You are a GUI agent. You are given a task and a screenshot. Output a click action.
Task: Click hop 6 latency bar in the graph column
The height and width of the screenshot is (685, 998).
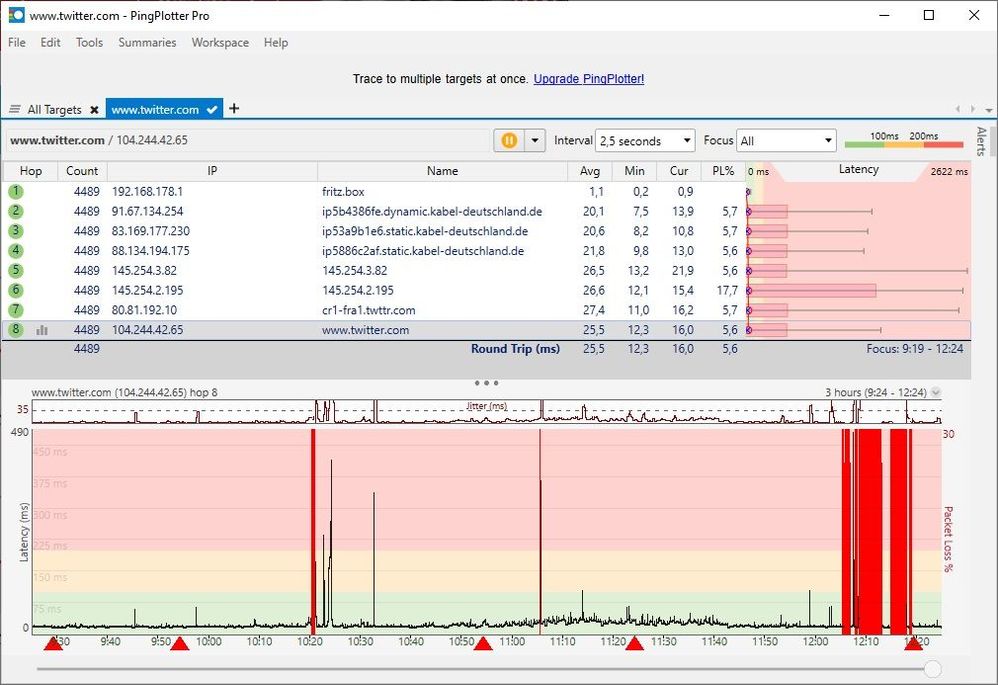812,290
